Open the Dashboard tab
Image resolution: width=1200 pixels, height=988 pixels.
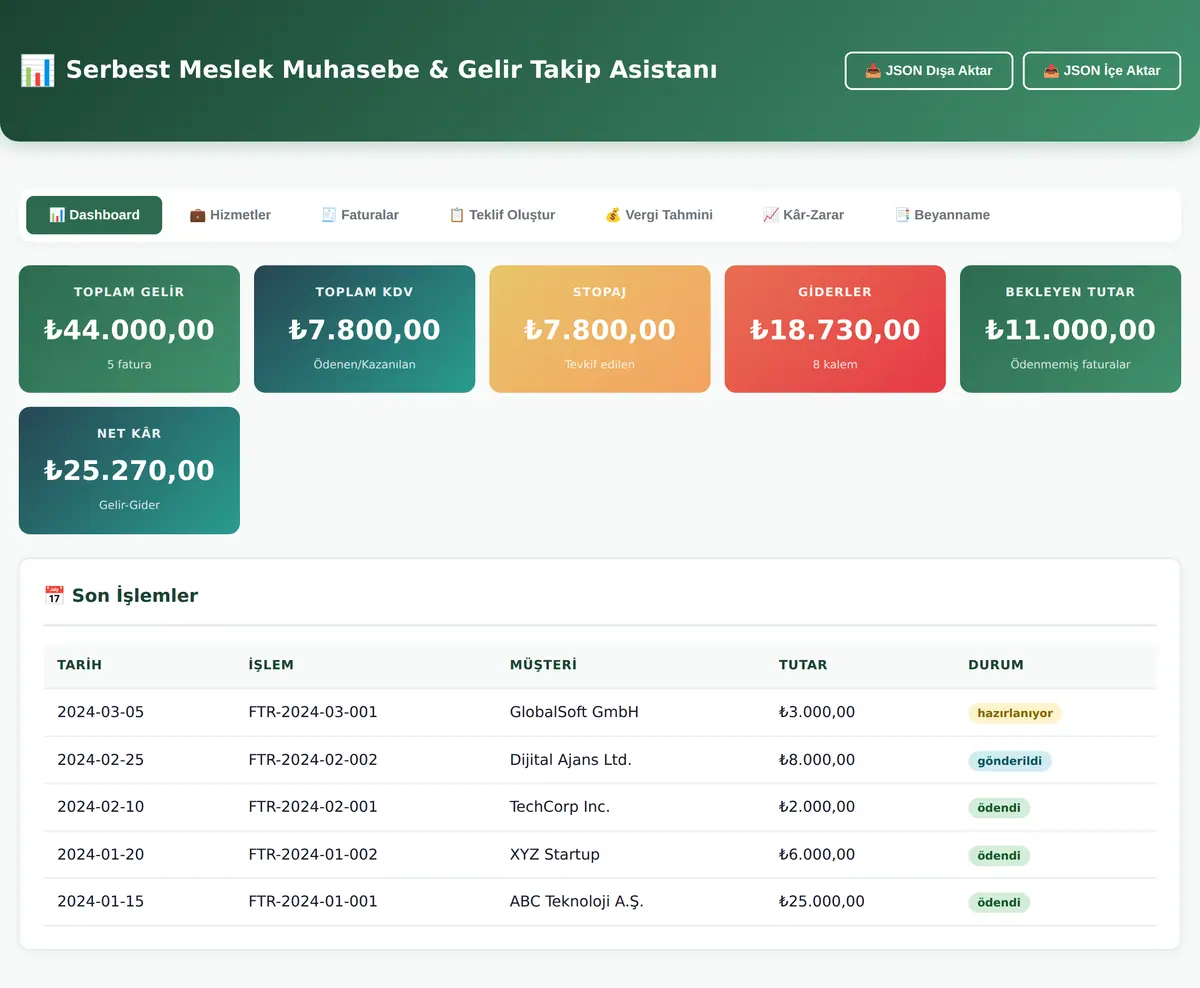(x=94, y=215)
